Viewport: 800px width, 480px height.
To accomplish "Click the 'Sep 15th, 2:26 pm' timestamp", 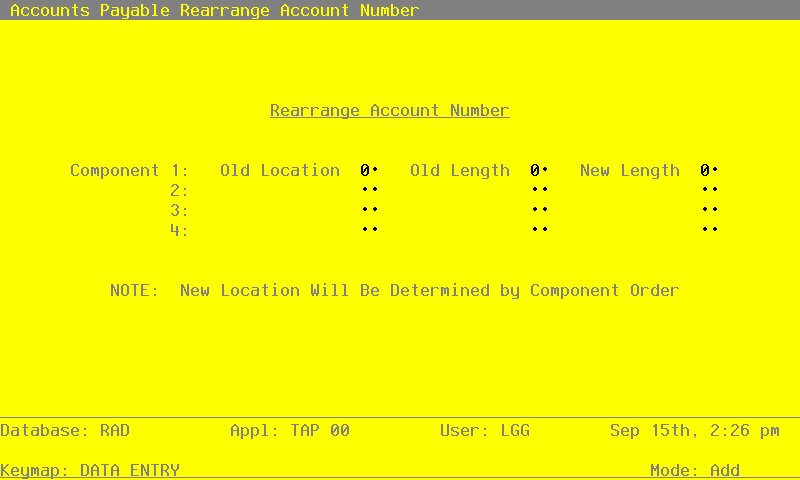I will (695, 431).
